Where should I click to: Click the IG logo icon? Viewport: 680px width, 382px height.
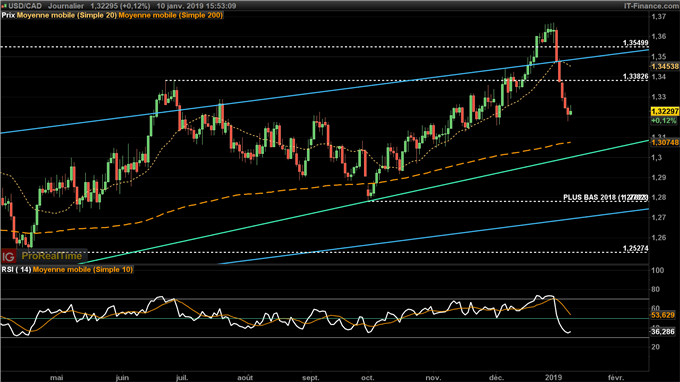8,257
